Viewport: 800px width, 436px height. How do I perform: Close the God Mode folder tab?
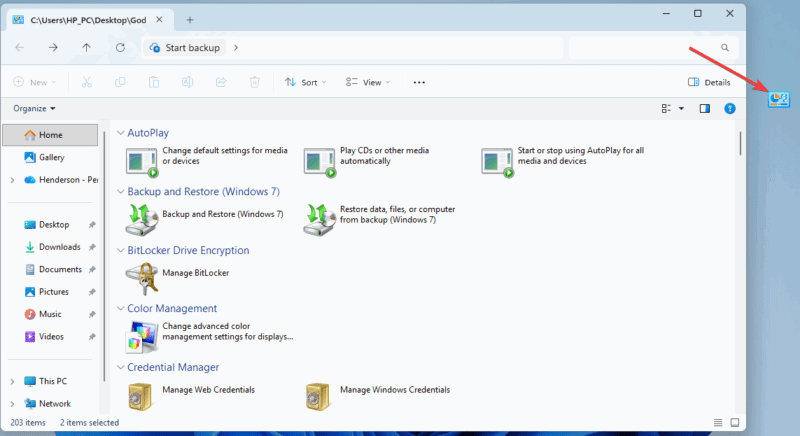159,20
